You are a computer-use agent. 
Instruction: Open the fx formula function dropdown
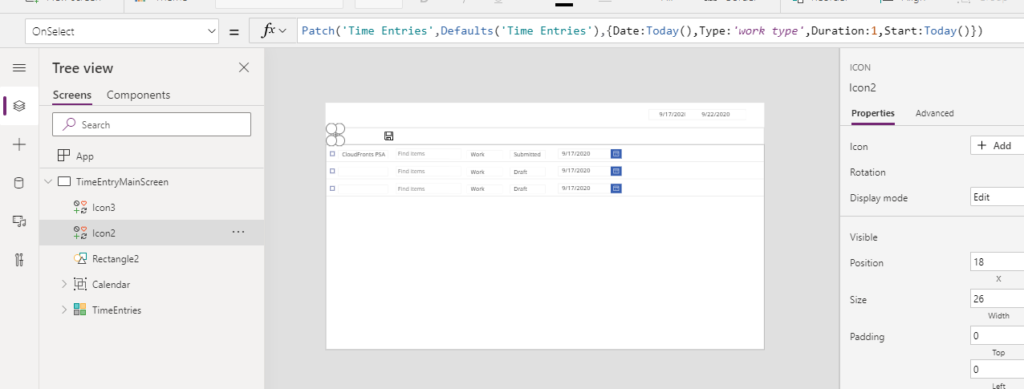274,31
